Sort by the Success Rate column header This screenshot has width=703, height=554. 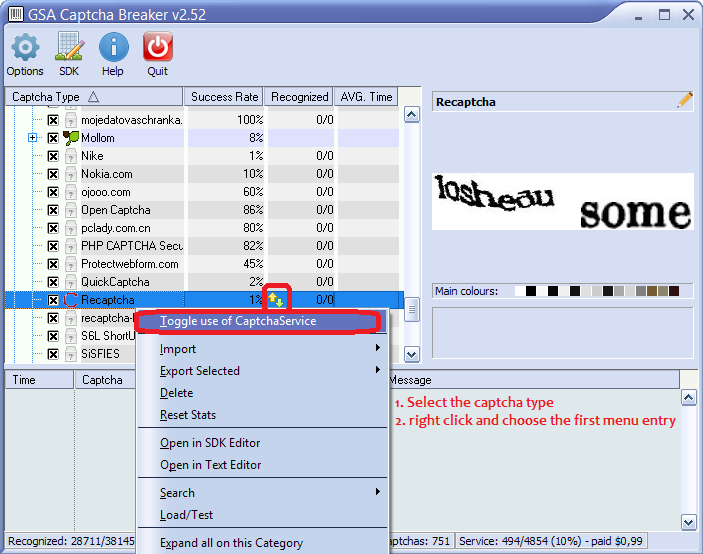point(224,97)
